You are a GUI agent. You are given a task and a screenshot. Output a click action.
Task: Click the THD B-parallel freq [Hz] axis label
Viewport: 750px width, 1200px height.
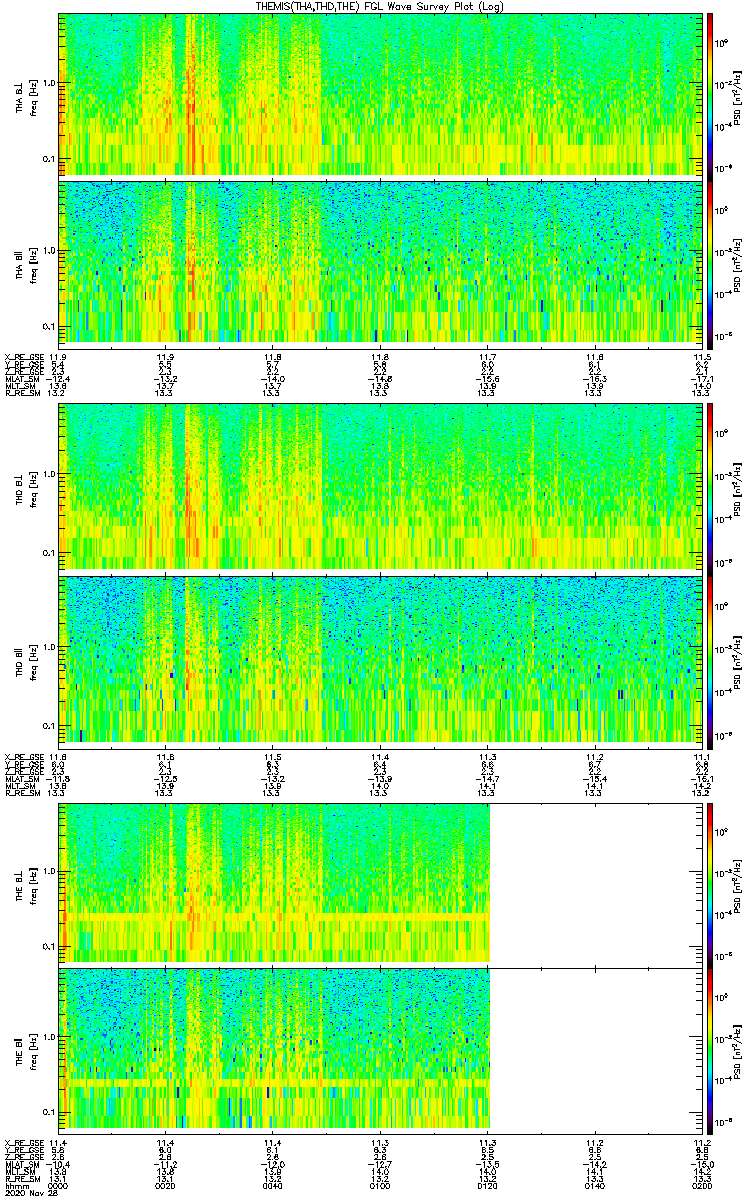pyautogui.click(x=33, y=662)
